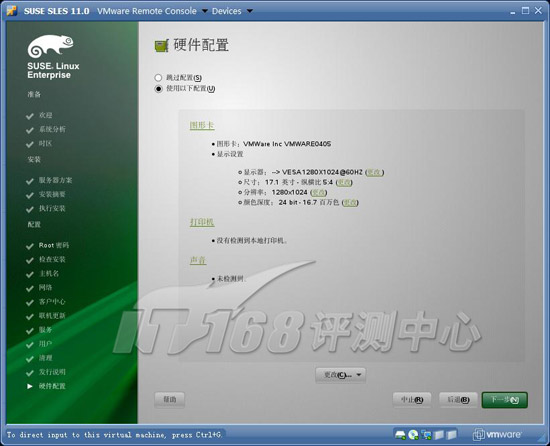The height and width of the screenshot is (446, 550).
Task: Click the 联机更新 step in sidebar
Action: pyautogui.click(x=52, y=316)
